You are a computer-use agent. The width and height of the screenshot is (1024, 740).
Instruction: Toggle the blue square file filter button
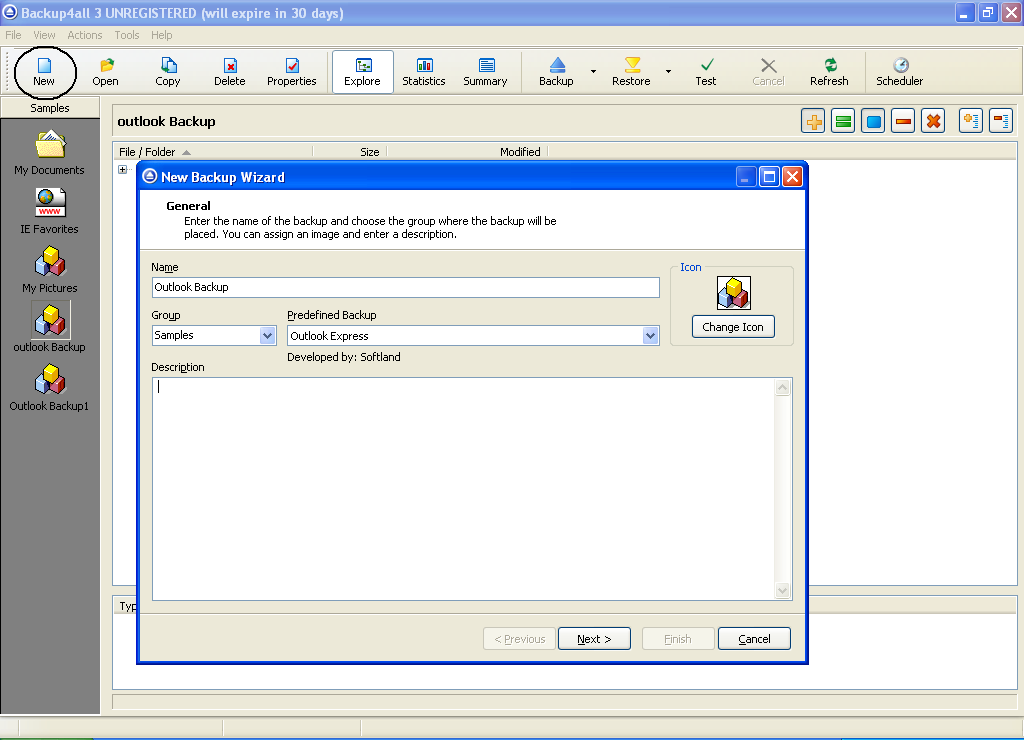(x=874, y=121)
